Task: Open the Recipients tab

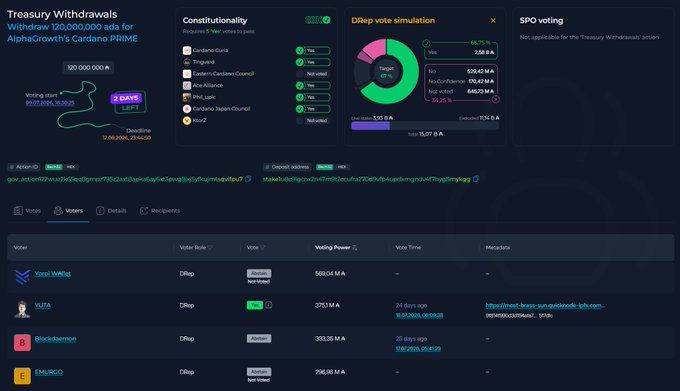Action: pyautogui.click(x=160, y=211)
